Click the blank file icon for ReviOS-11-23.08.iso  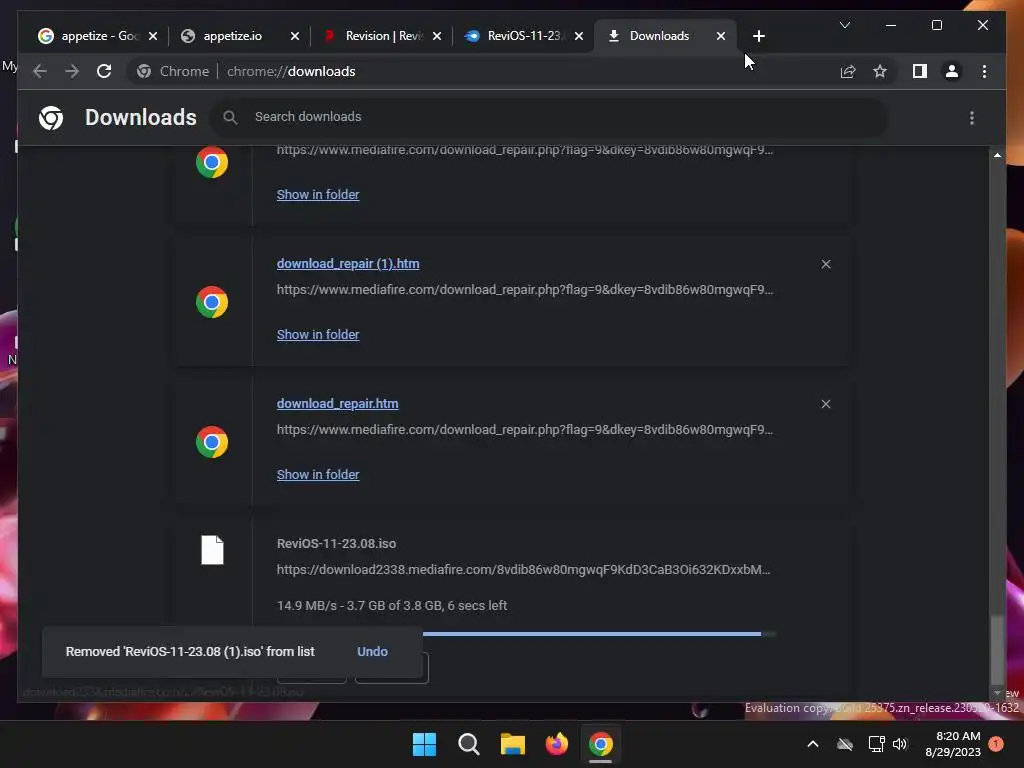pyautogui.click(x=212, y=550)
